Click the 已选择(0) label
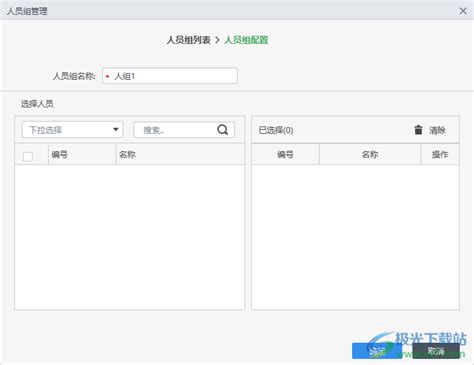The width and height of the screenshot is (474, 365). click(276, 130)
